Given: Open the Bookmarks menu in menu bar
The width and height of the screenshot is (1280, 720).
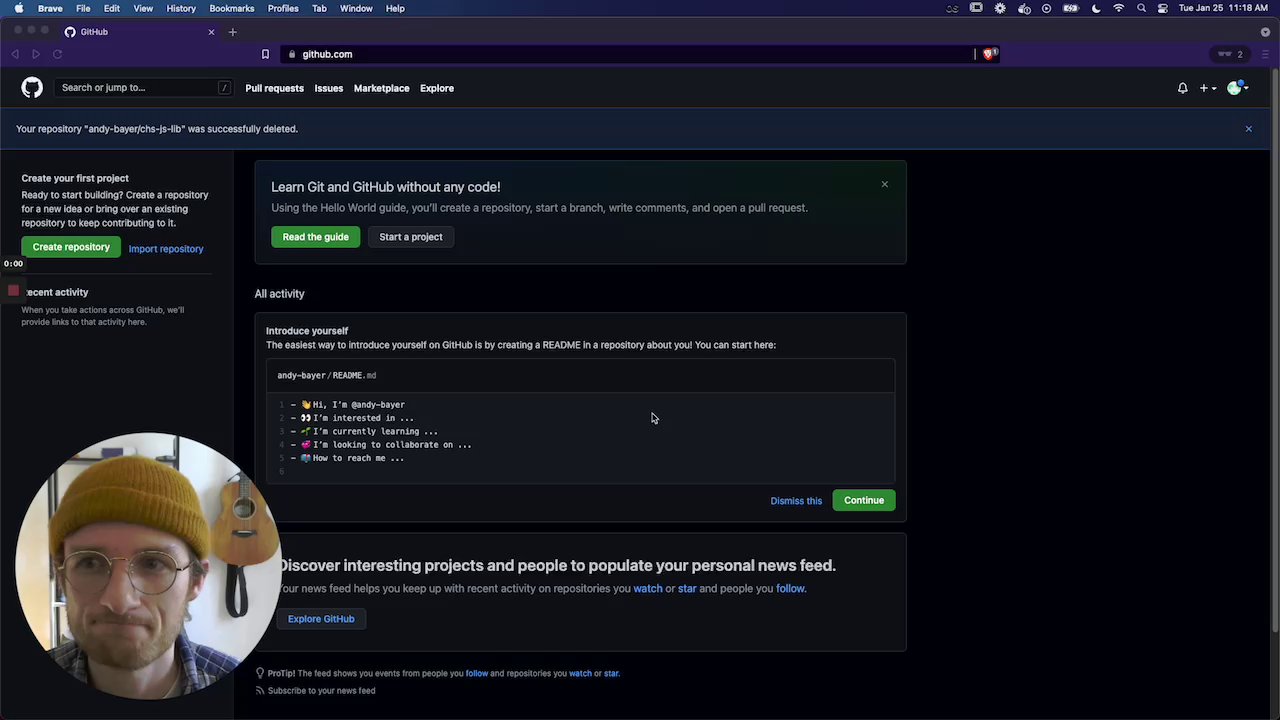Looking at the screenshot, I should coord(231,8).
